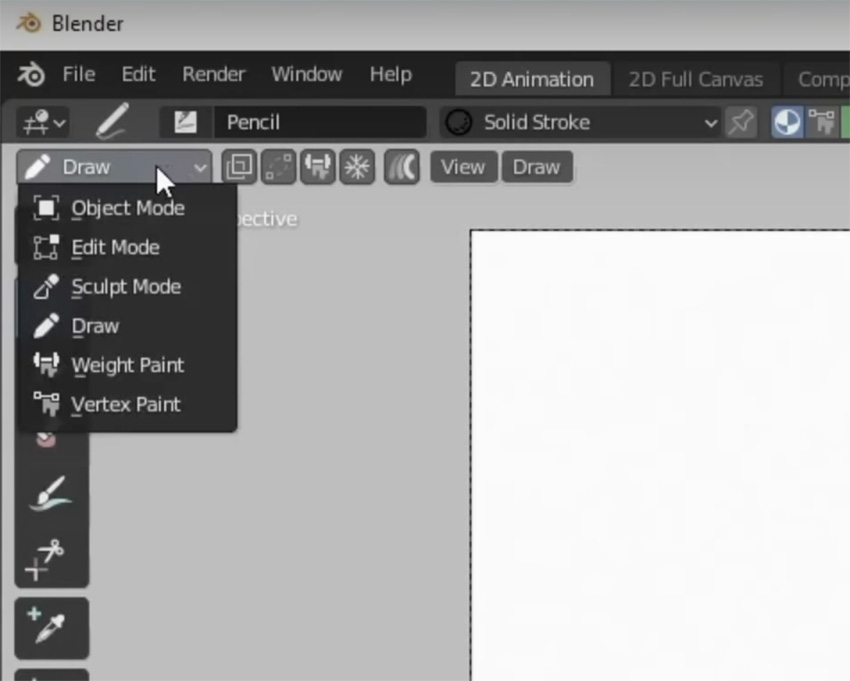Viewport: 850px width, 681px height.
Task: Click the Grease Pencil brush icon beside Pencil
Action: tap(113, 122)
